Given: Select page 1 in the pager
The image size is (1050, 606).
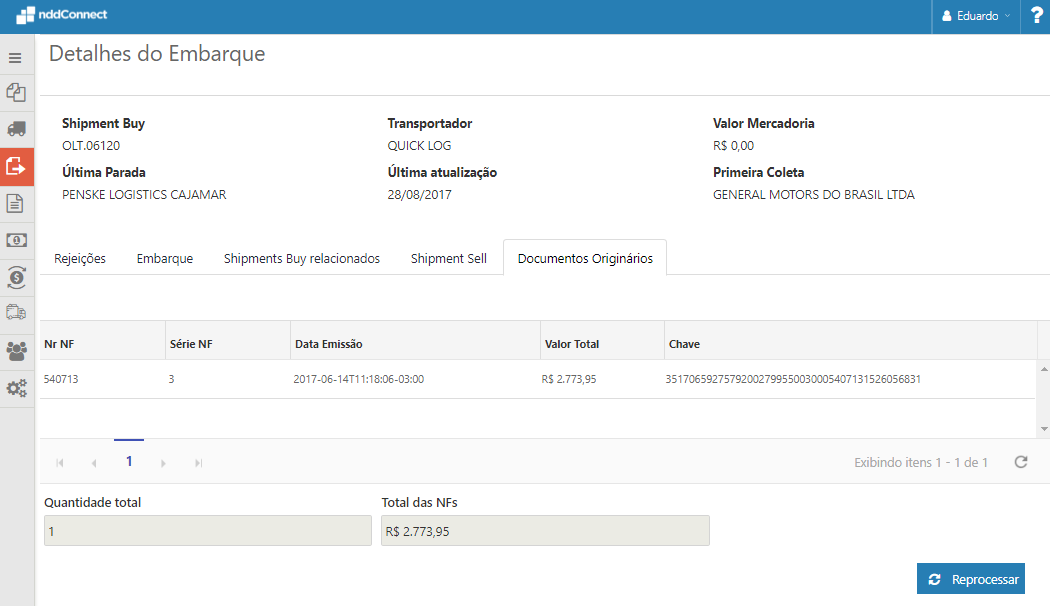Looking at the screenshot, I should (x=129, y=462).
